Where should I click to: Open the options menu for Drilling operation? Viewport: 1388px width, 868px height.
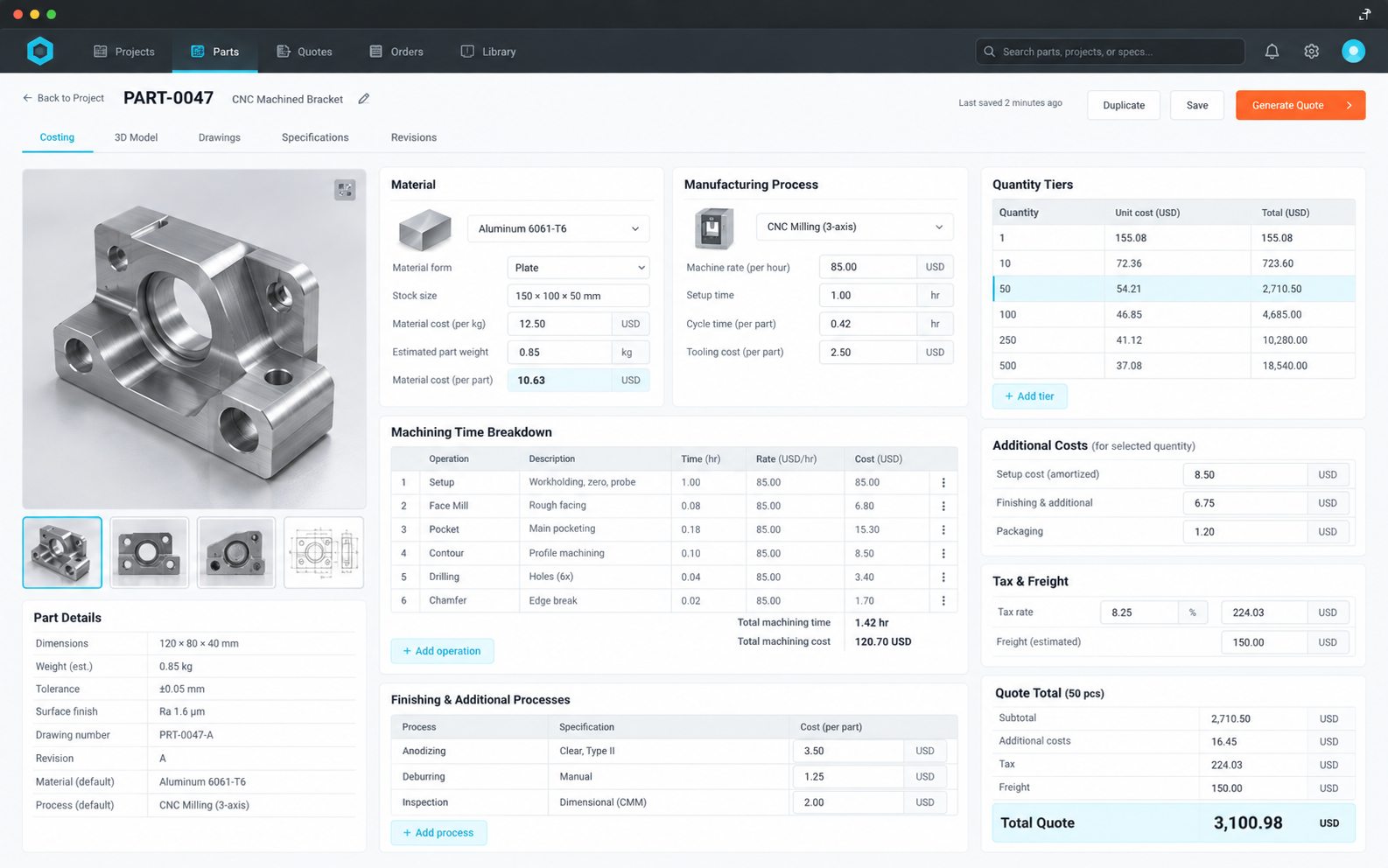[943, 577]
